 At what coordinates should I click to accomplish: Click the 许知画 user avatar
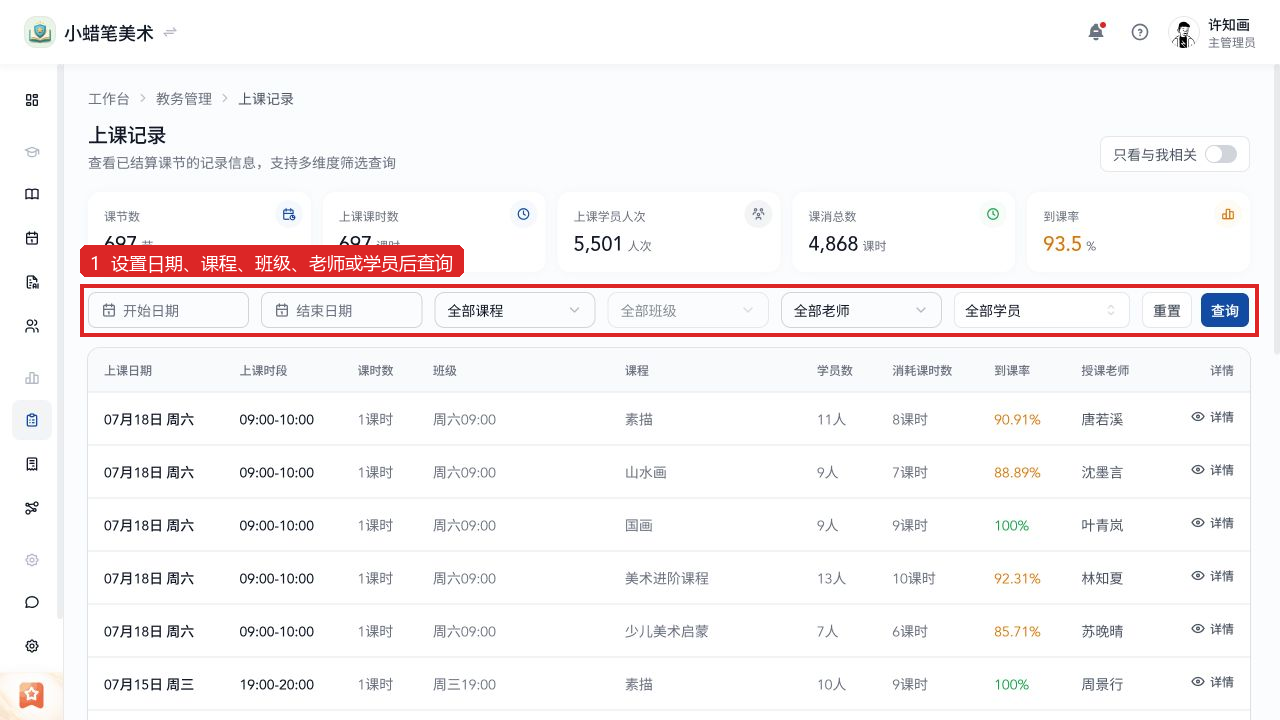pyautogui.click(x=1184, y=32)
